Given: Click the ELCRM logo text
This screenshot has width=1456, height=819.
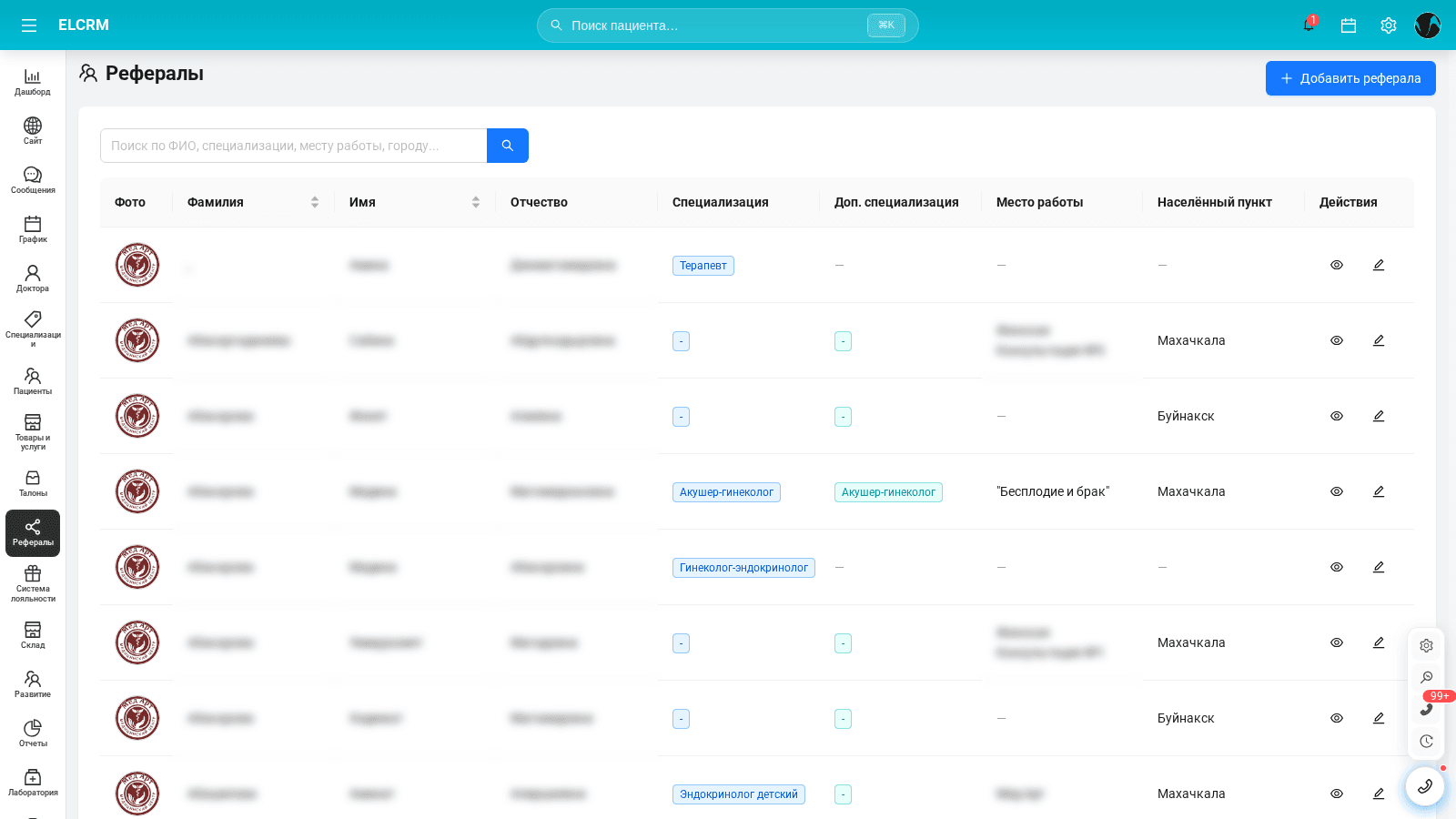Looking at the screenshot, I should coord(84,25).
